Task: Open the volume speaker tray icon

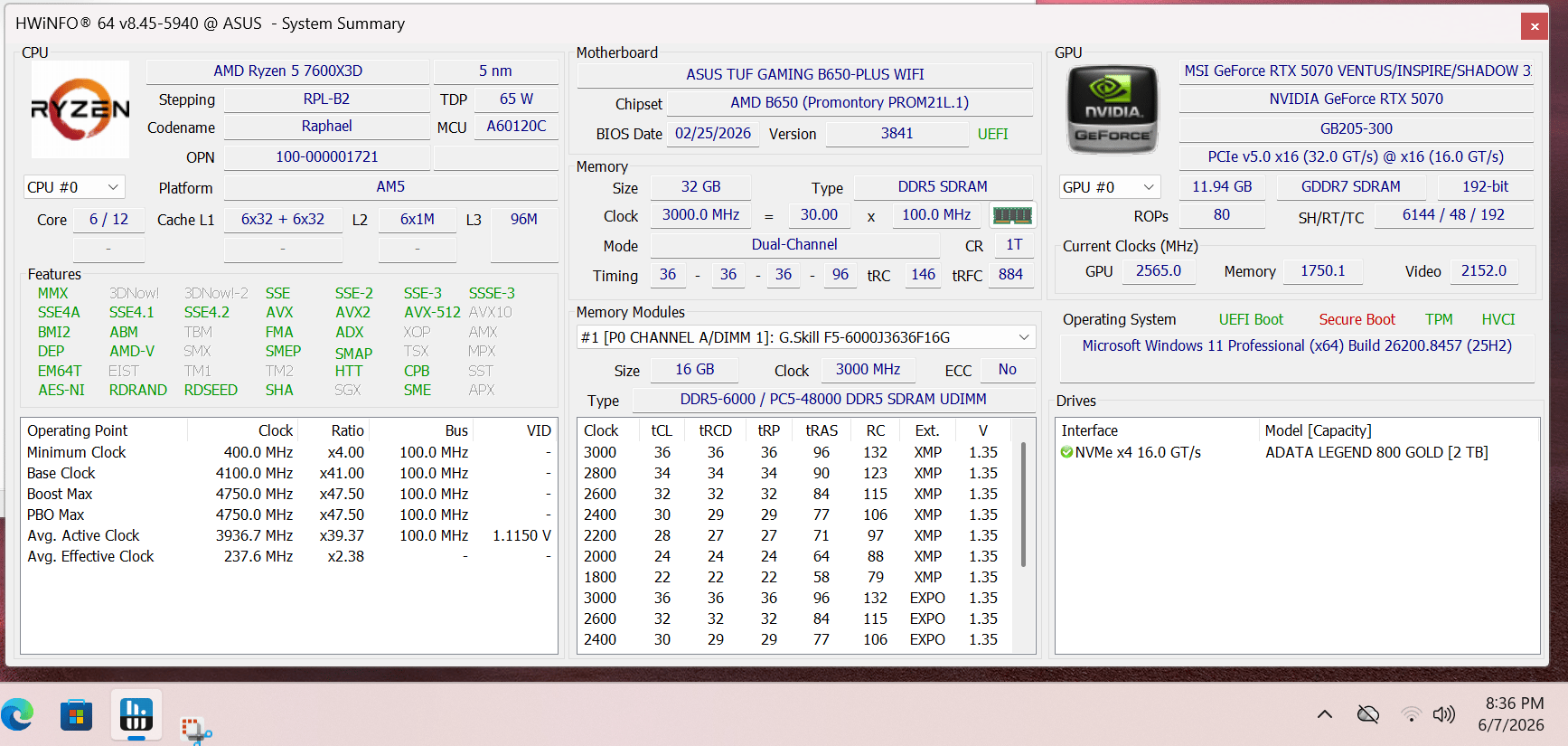Action: point(1444,714)
